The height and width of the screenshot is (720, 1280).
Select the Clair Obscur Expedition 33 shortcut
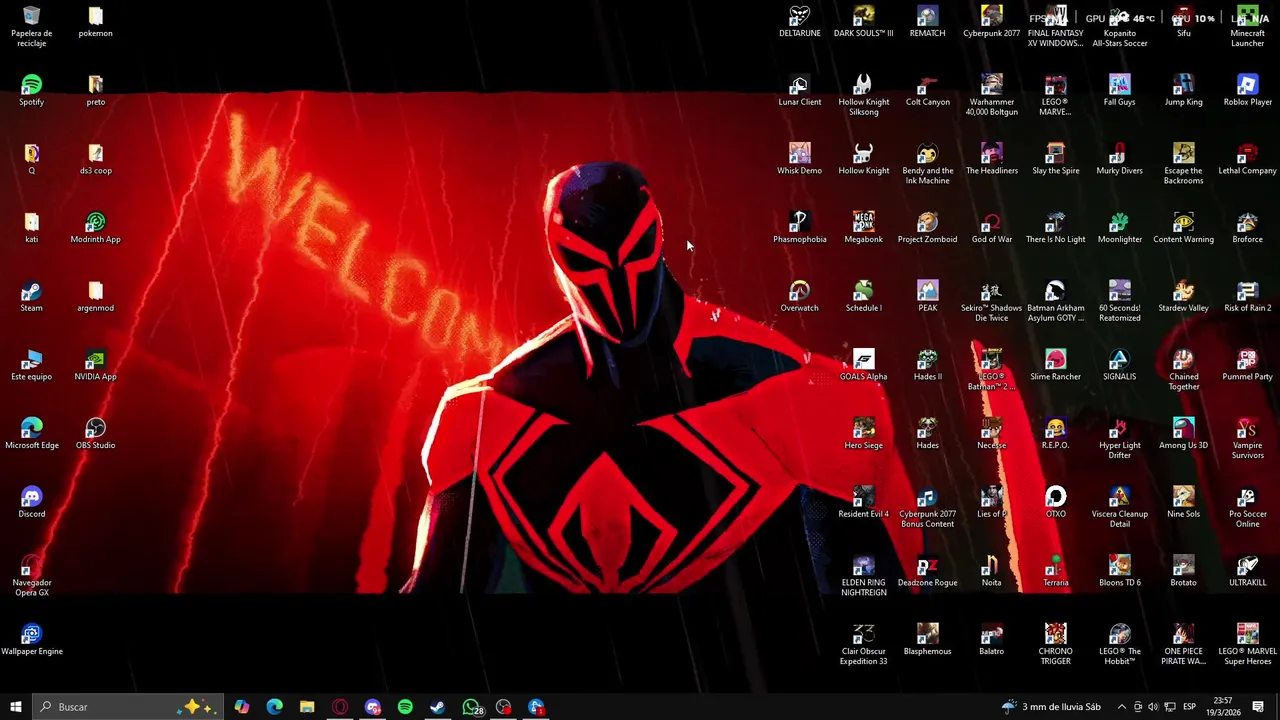tap(863, 644)
